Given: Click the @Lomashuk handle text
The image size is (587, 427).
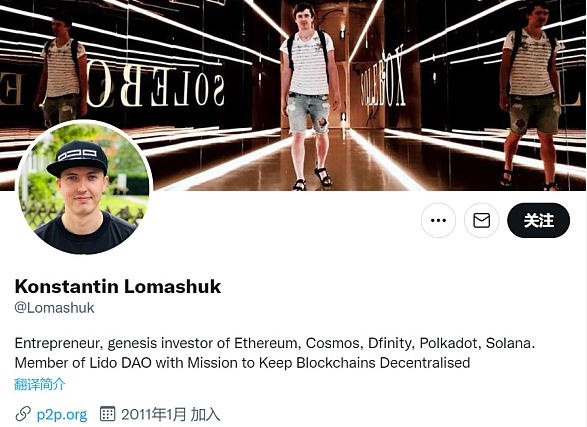Looking at the screenshot, I should point(54,308).
